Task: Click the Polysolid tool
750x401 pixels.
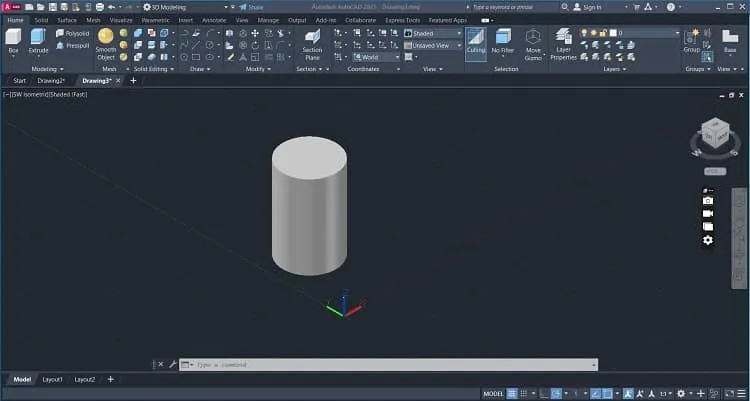Action: click(x=72, y=33)
